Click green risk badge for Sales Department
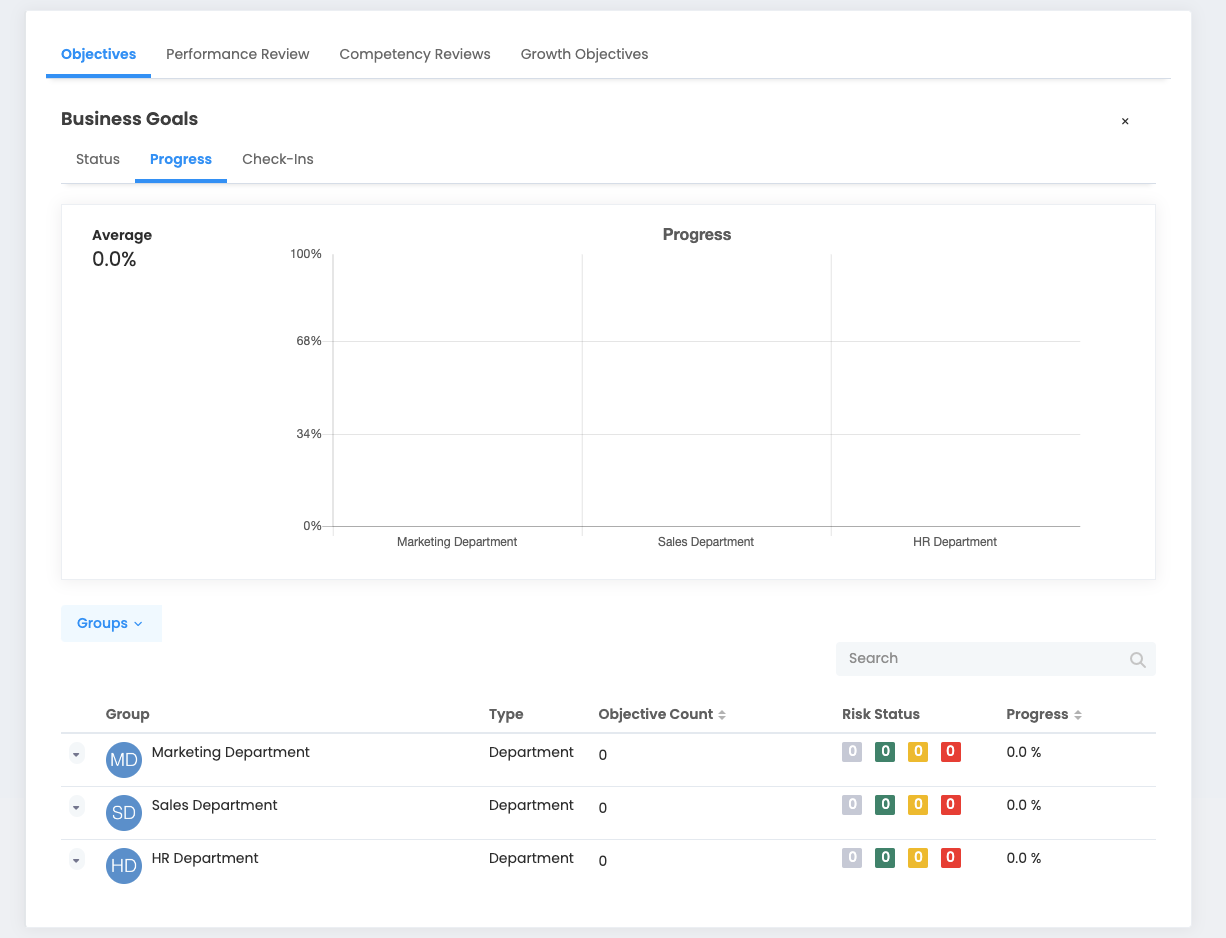This screenshot has height=938, width=1226. coord(885,805)
